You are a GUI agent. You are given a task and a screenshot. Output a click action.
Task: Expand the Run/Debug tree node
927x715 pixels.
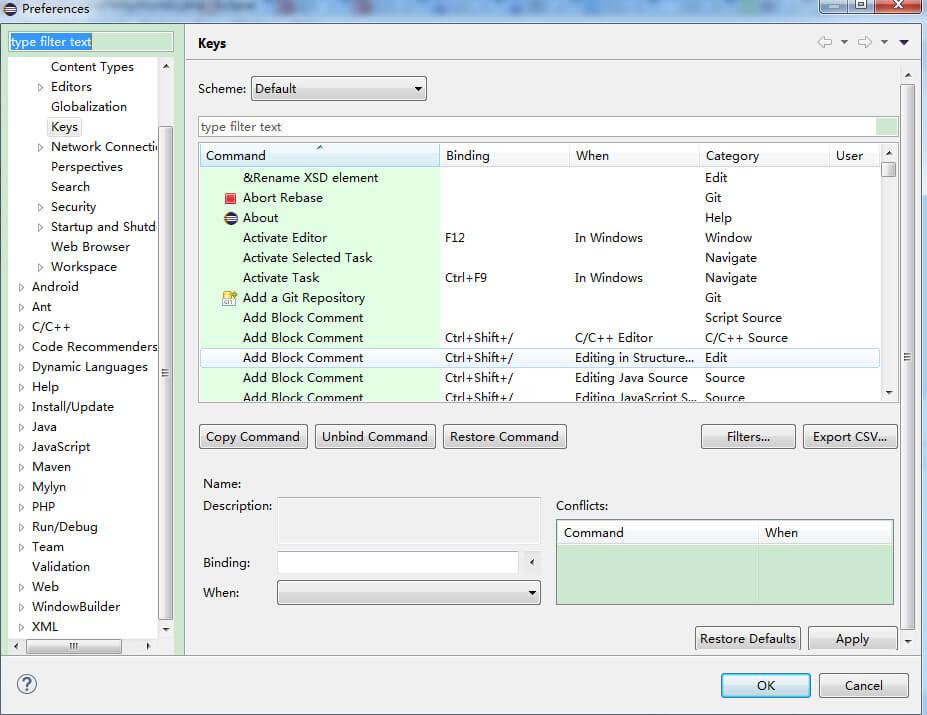click(x=22, y=527)
